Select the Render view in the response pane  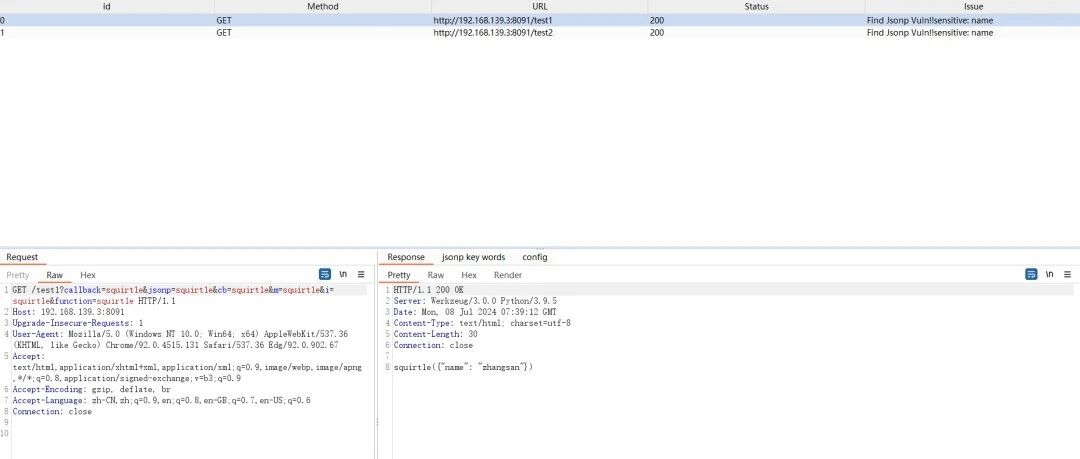pyautogui.click(x=508, y=275)
